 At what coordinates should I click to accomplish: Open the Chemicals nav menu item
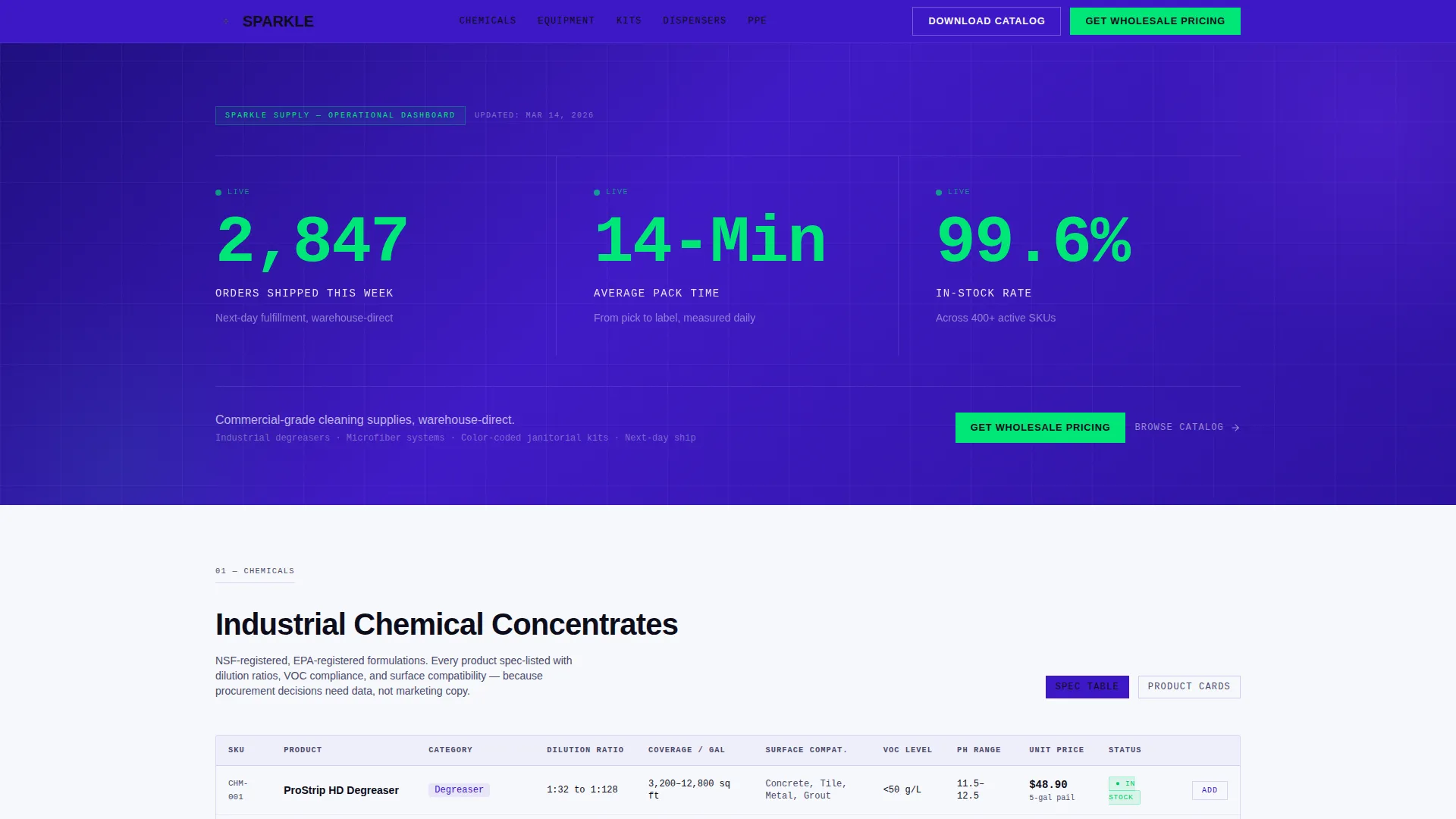click(488, 21)
